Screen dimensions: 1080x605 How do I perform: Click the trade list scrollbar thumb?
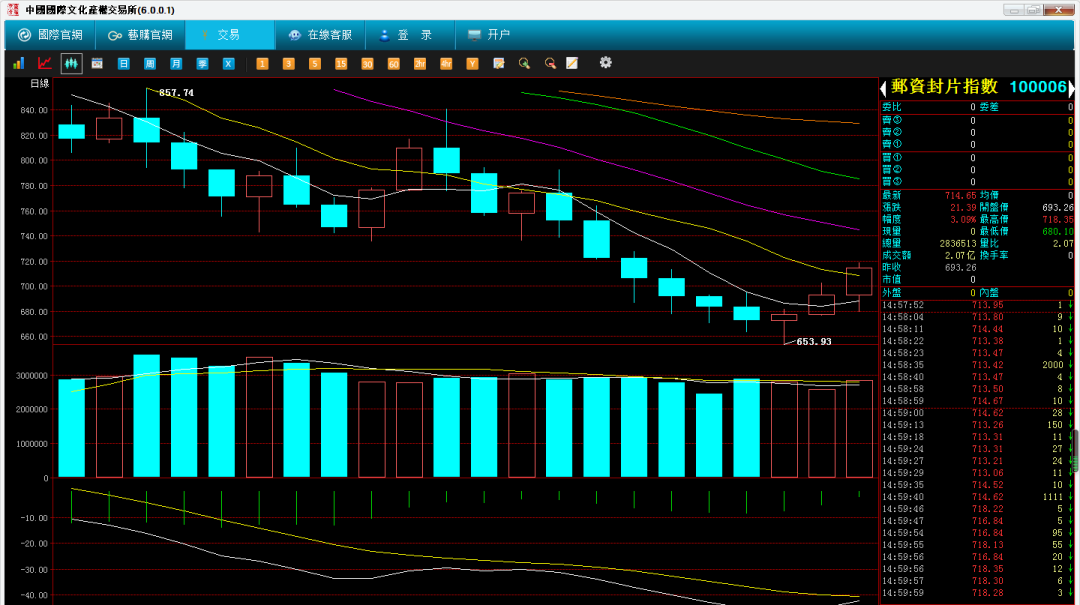pos(1077,451)
